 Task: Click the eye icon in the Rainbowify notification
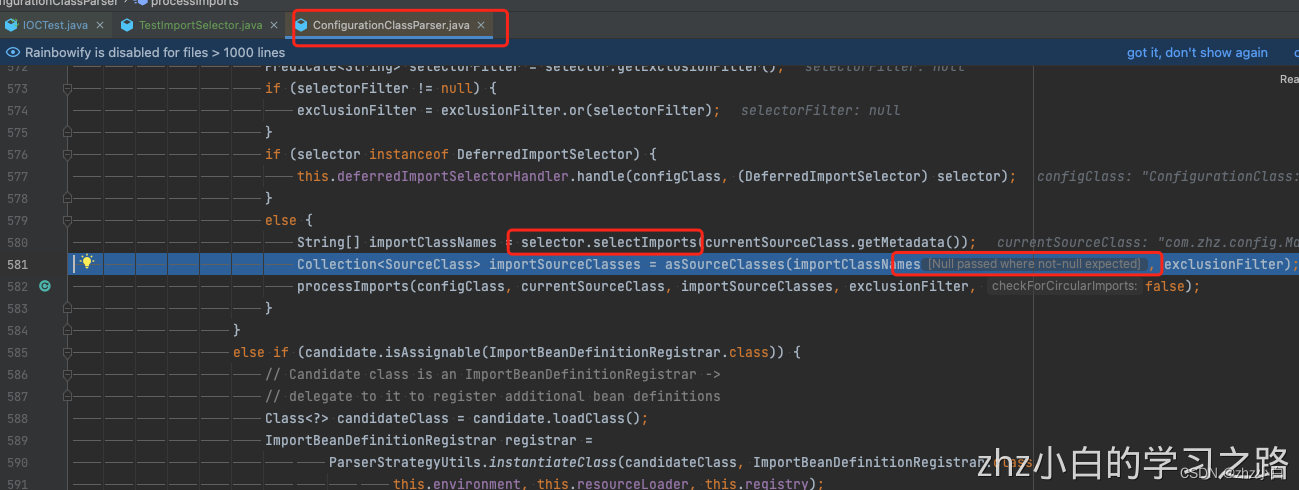click(x=12, y=52)
